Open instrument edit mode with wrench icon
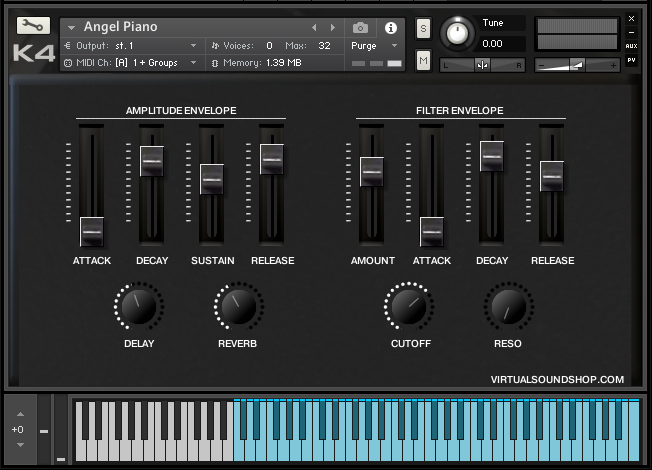 33,26
